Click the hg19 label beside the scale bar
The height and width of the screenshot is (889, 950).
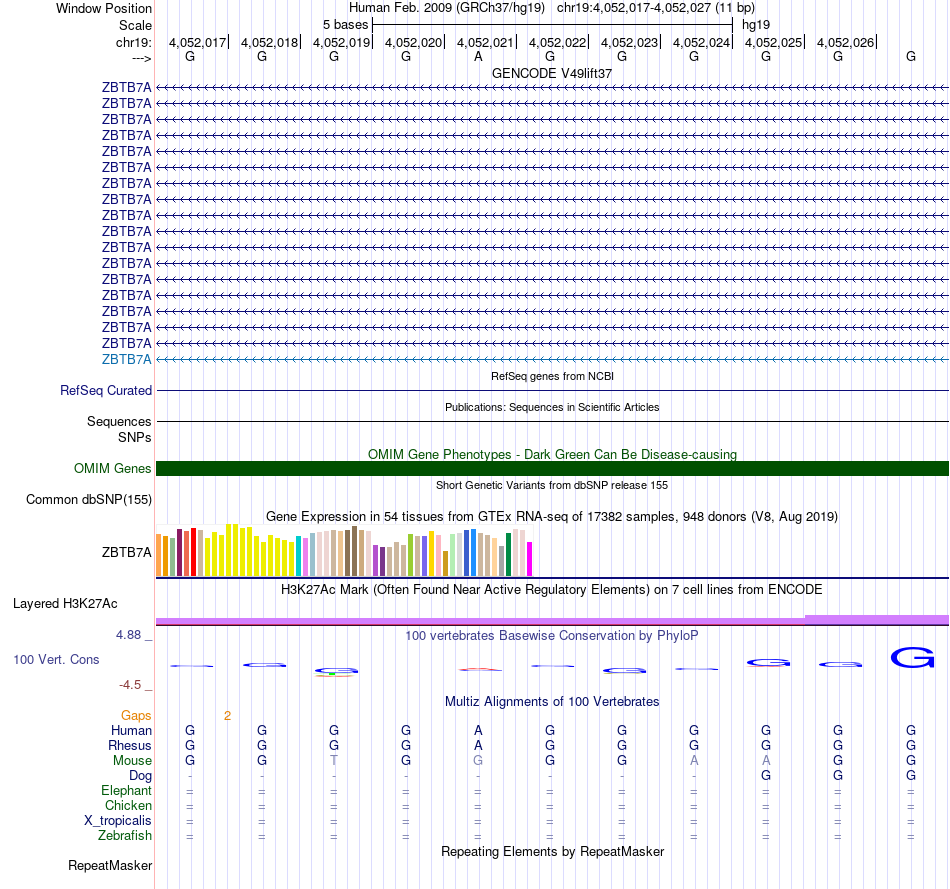[x=756, y=25]
